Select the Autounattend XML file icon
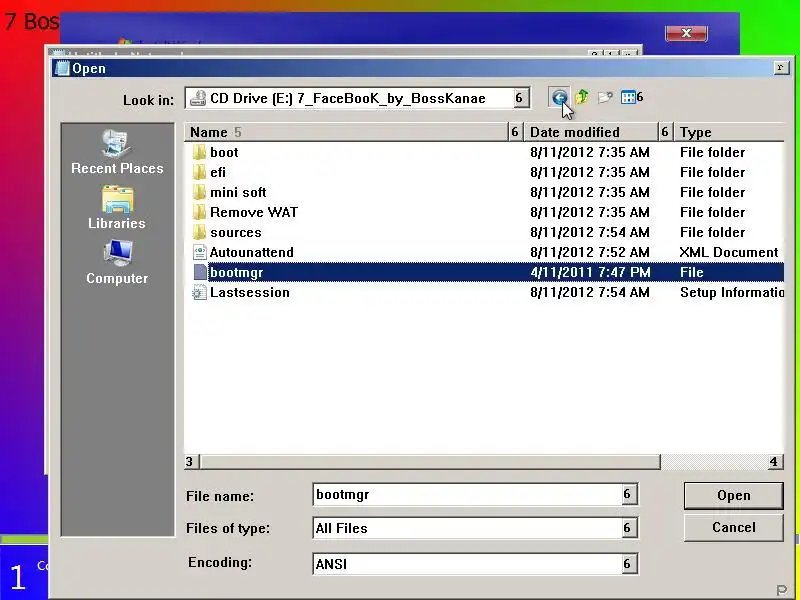Screen dimensions: 800x600 (199, 252)
